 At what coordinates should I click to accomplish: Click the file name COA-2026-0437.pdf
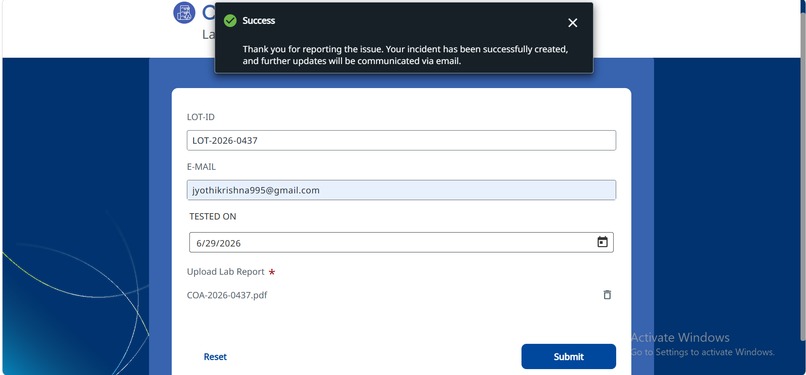pos(227,295)
